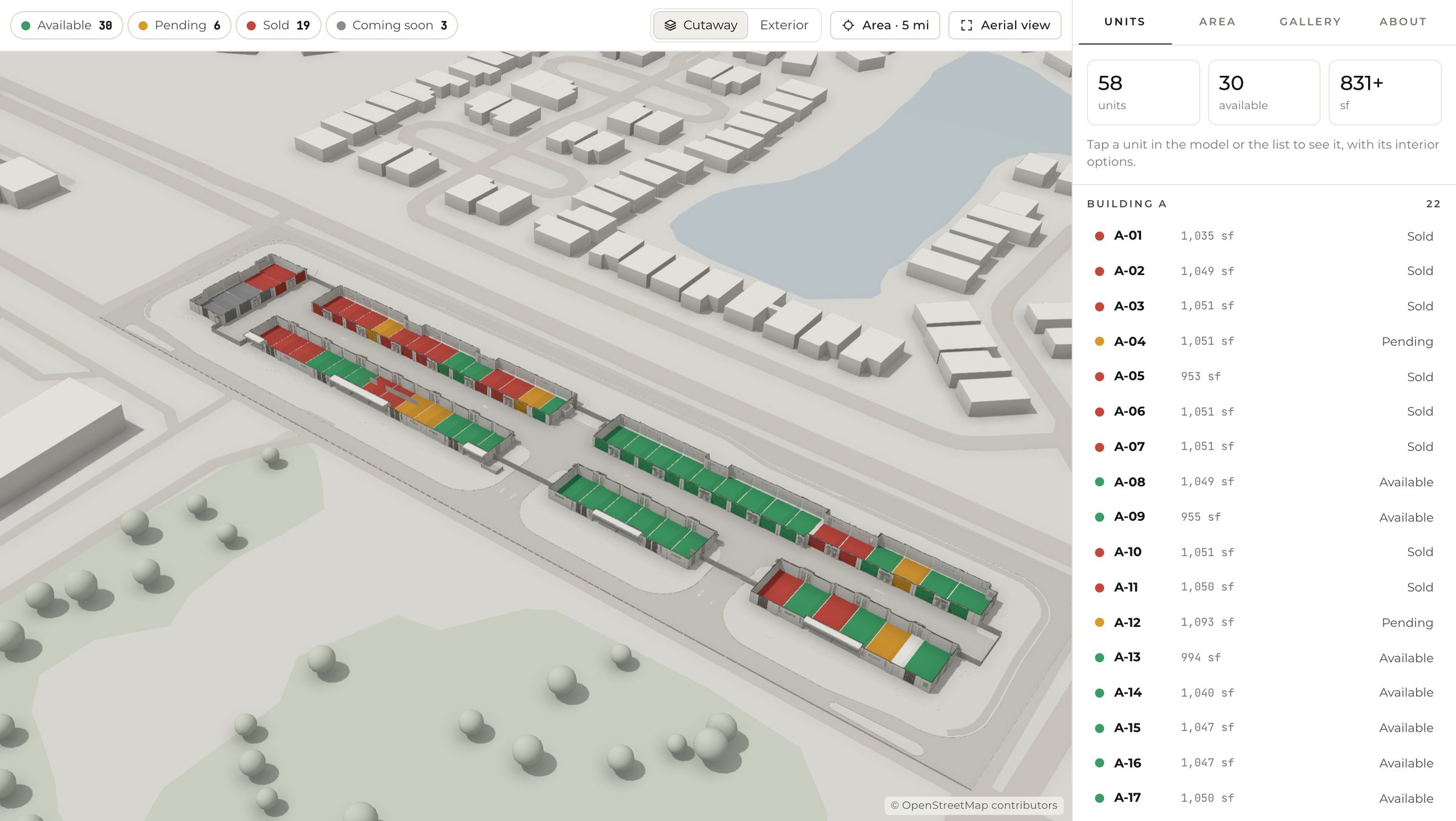The width and height of the screenshot is (1456, 821).
Task: Select pending unit A-04
Action: coord(1264,342)
